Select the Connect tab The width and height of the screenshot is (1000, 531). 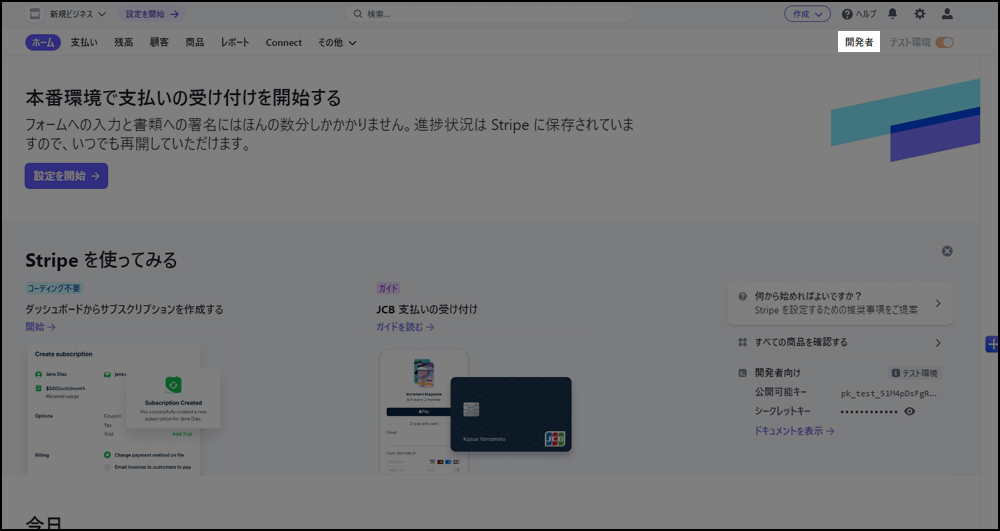pyautogui.click(x=284, y=43)
